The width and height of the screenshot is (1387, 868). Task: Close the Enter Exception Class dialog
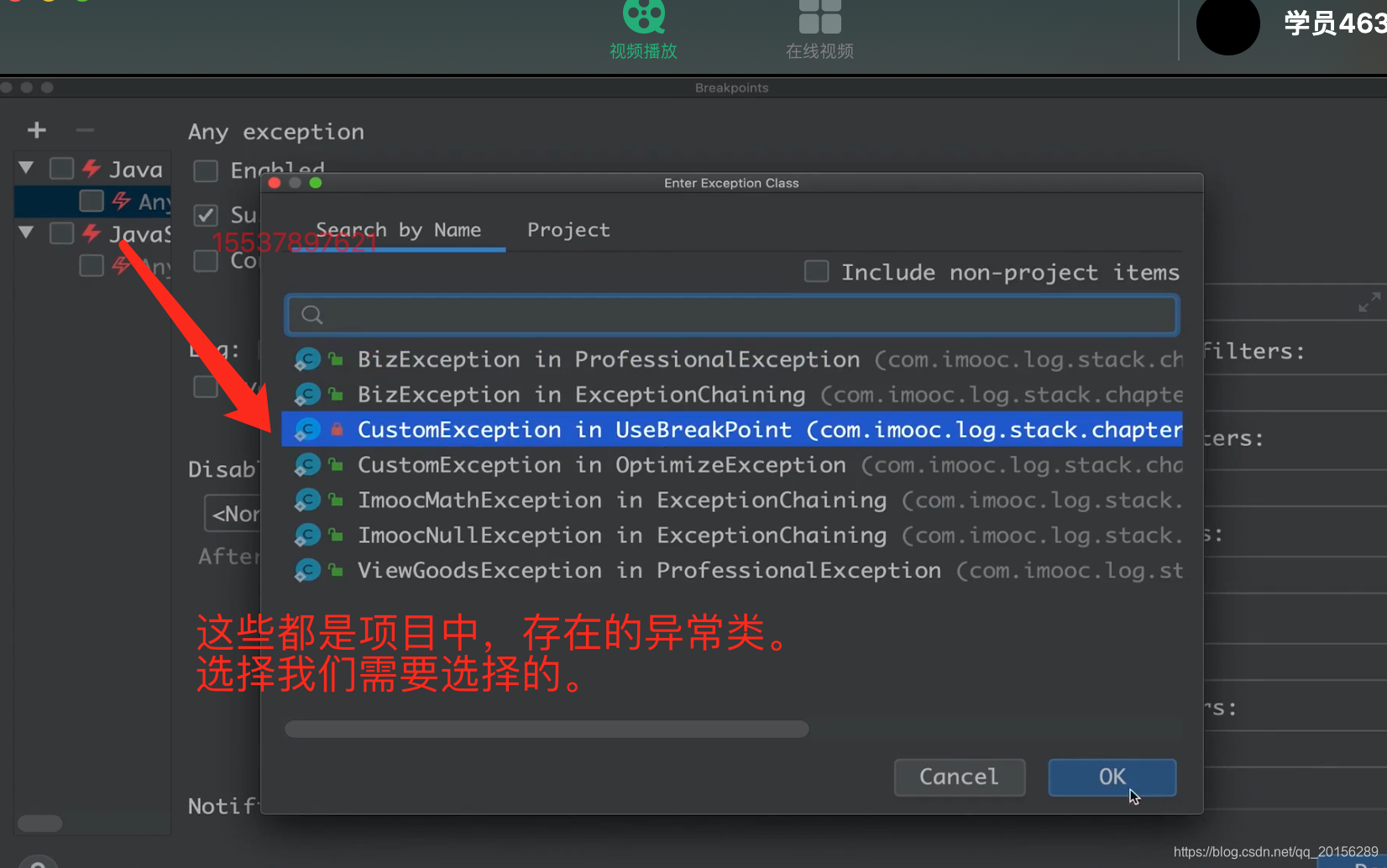click(275, 183)
